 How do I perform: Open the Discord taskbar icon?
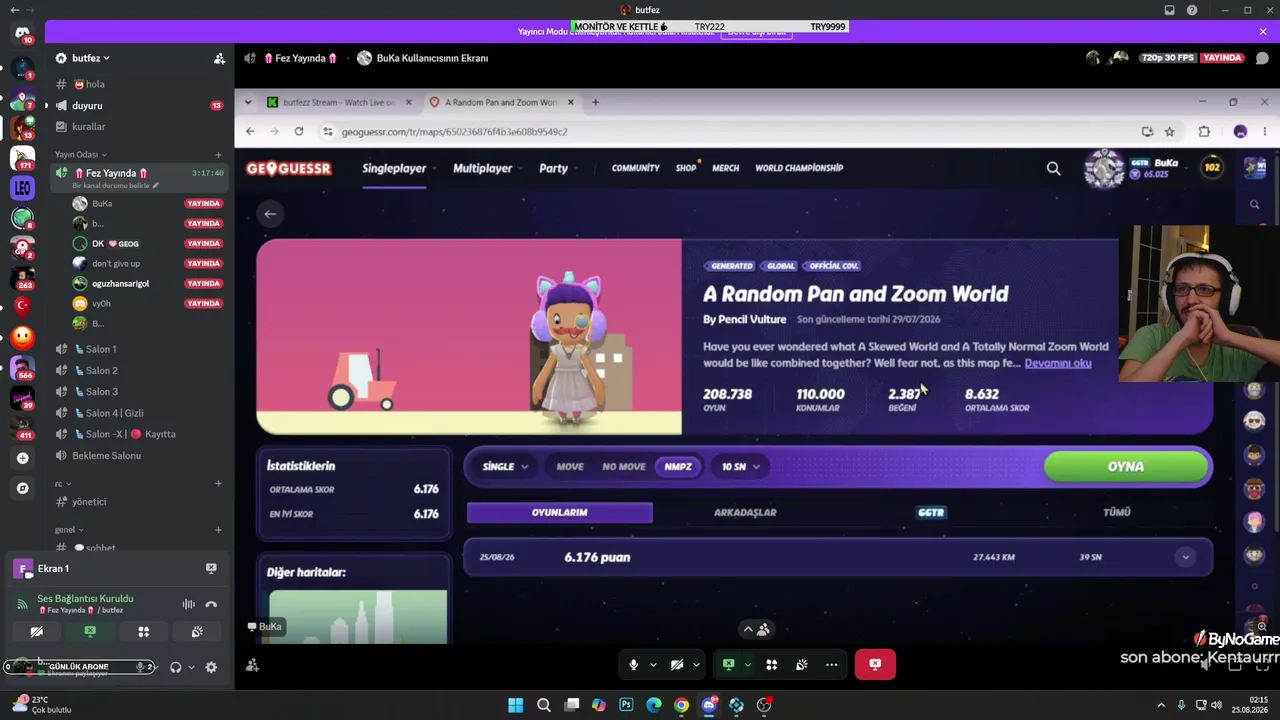click(709, 705)
